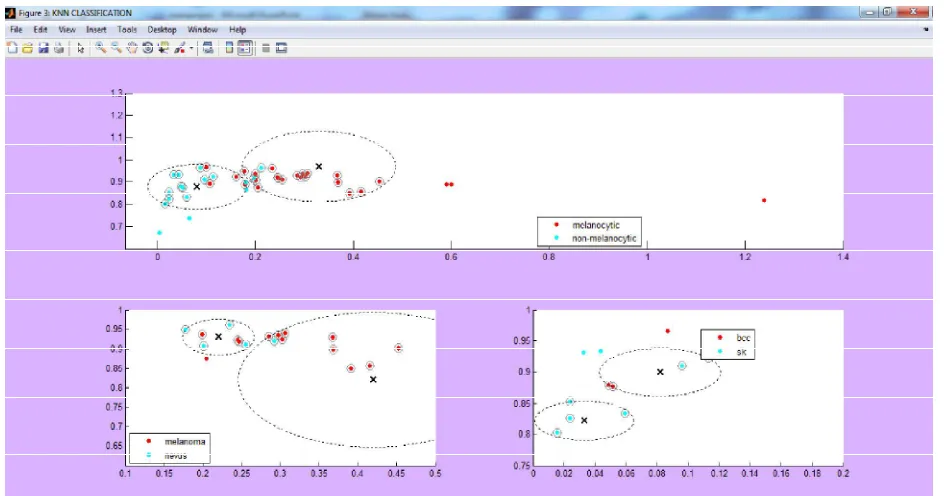The image size is (944, 496).
Task: Click the Hide Plot Tools icon
Action: (266, 49)
